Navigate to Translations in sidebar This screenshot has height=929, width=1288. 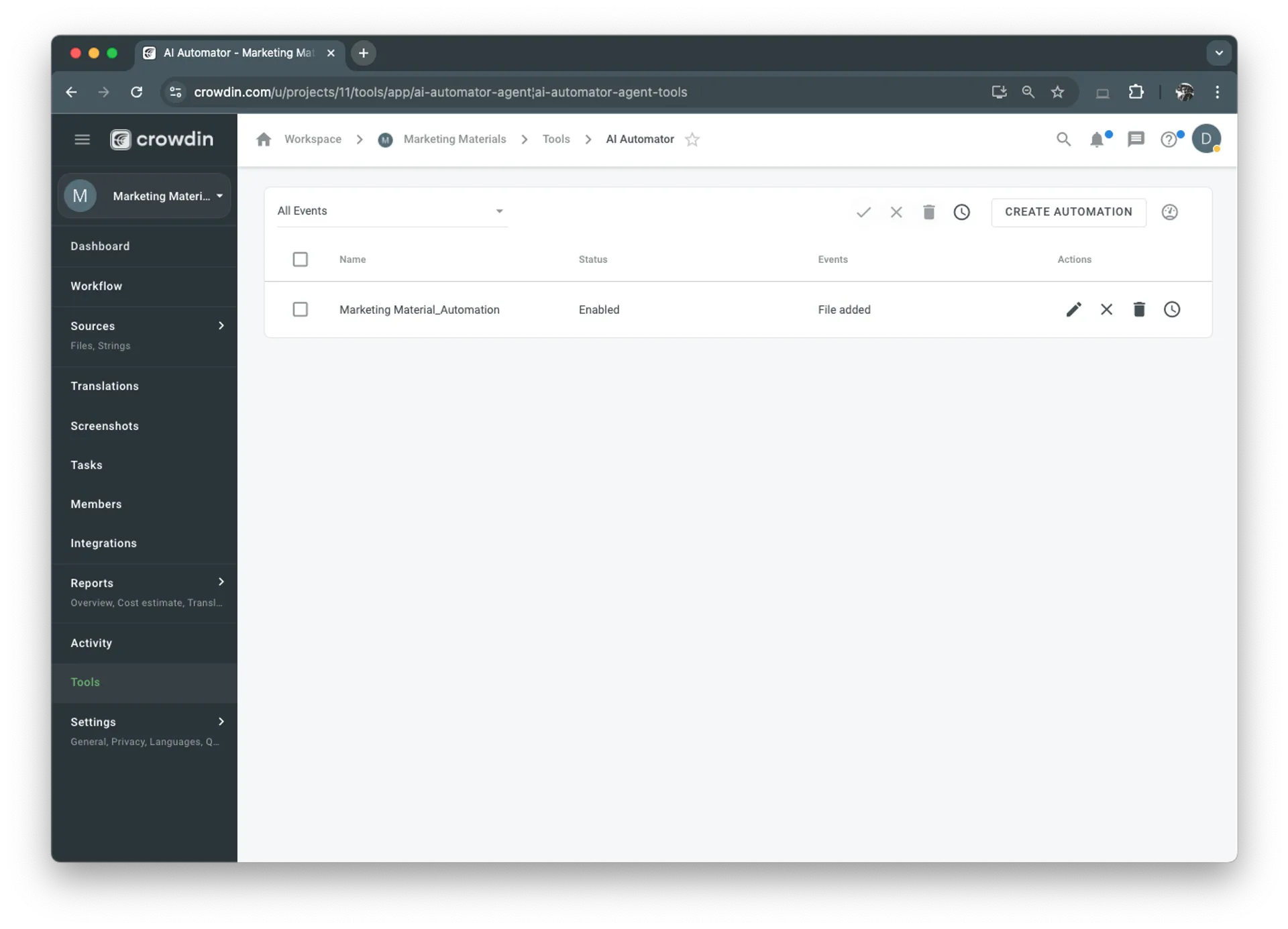click(x=105, y=385)
